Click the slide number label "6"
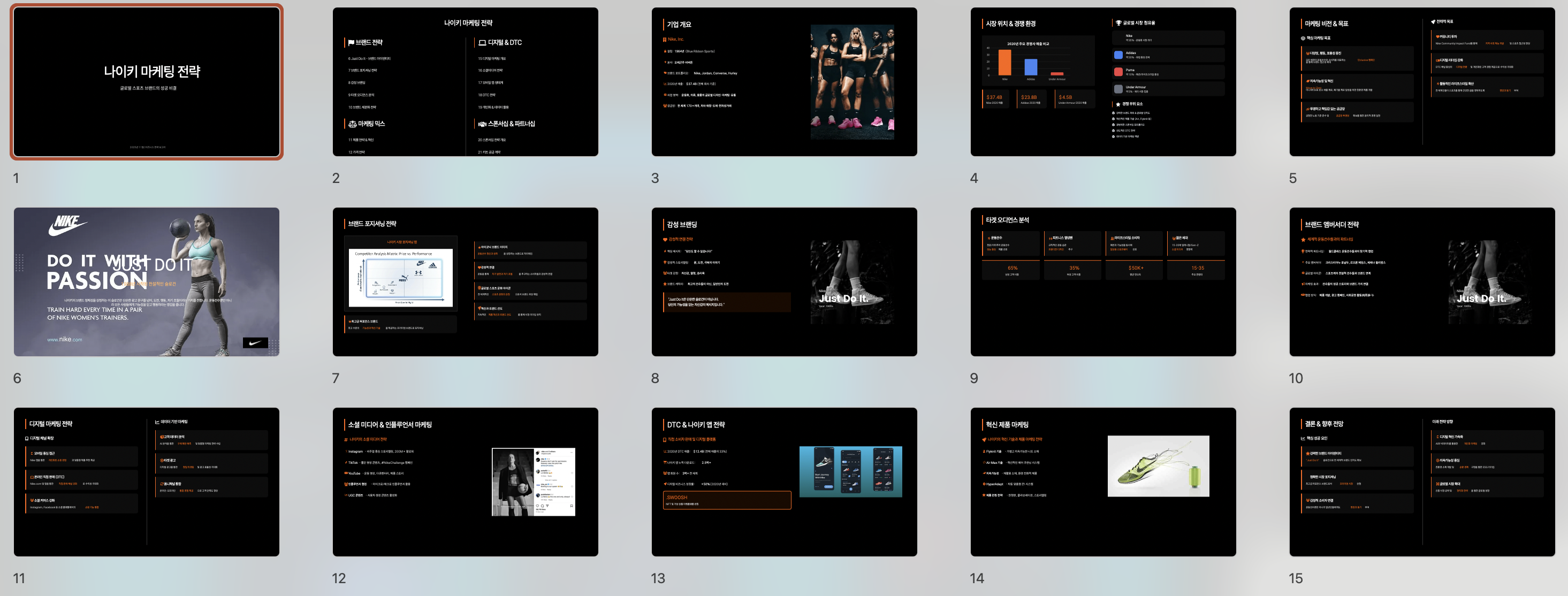This screenshot has height=596, width=1568. coord(17,378)
